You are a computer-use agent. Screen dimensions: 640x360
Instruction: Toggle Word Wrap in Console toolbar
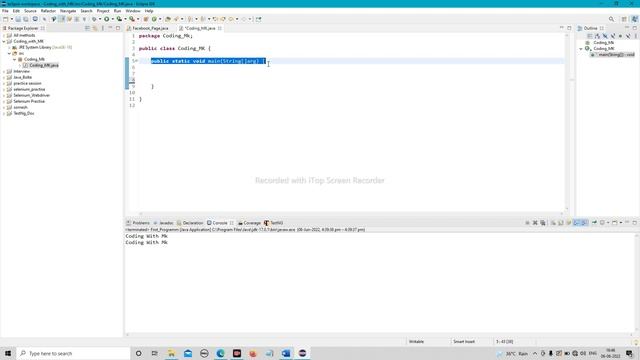point(569,223)
